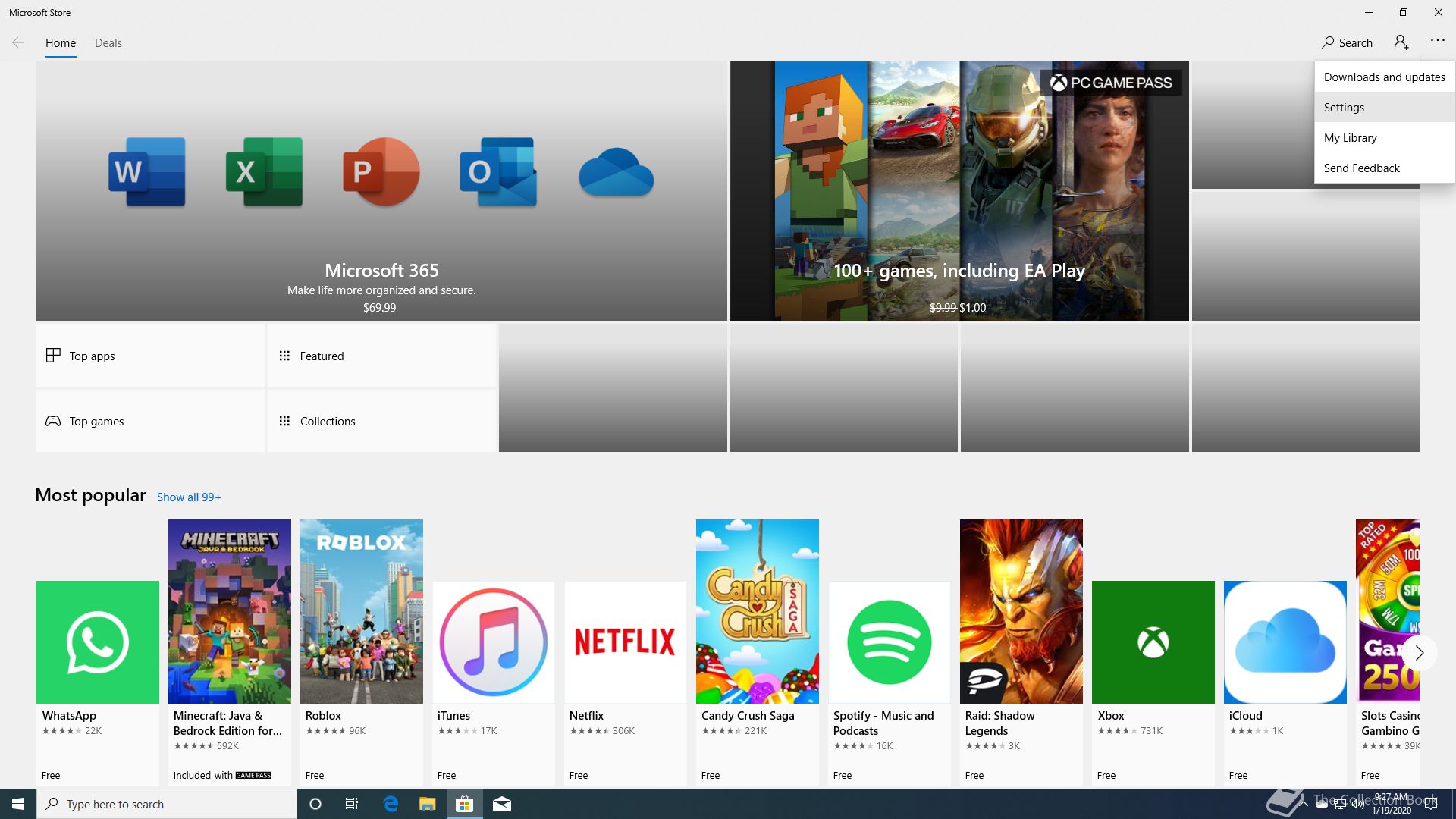The image size is (1456, 819).
Task: Select Settings from the menu
Action: point(1385,107)
